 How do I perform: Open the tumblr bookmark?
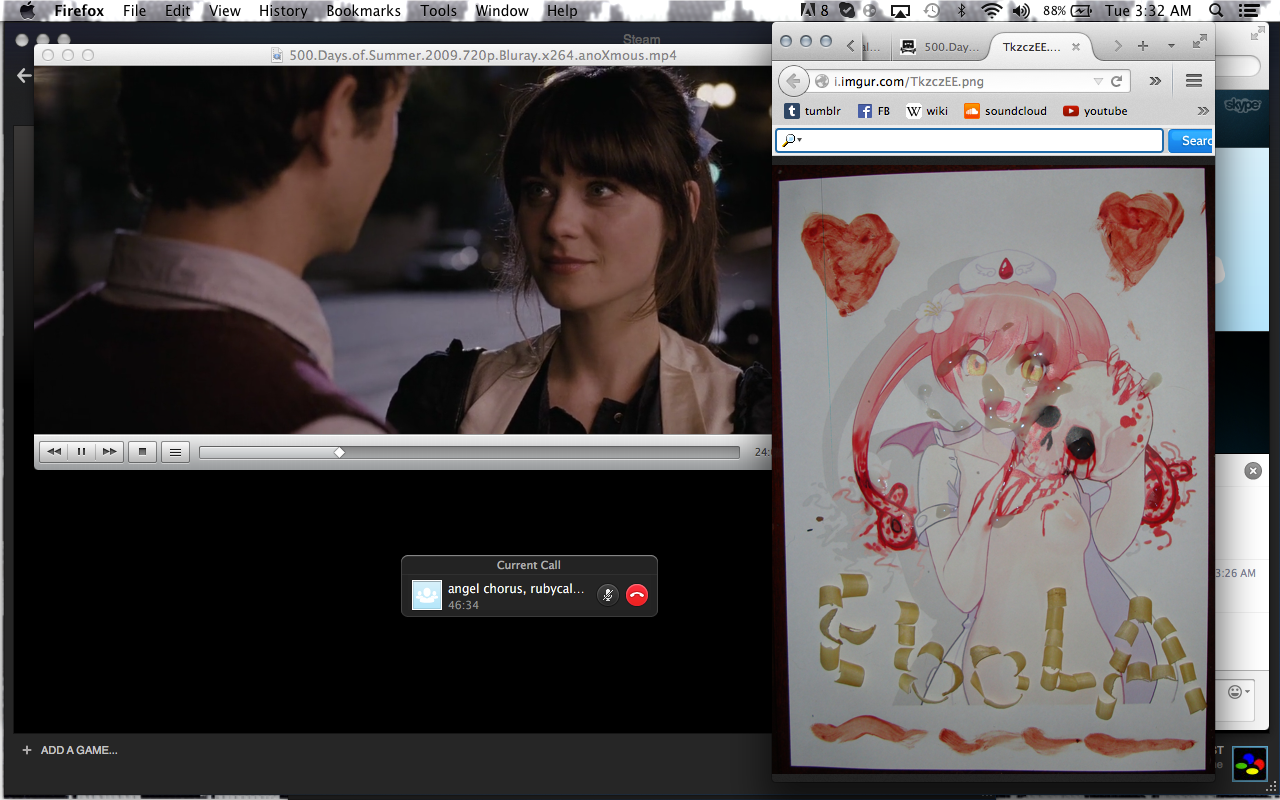812,111
